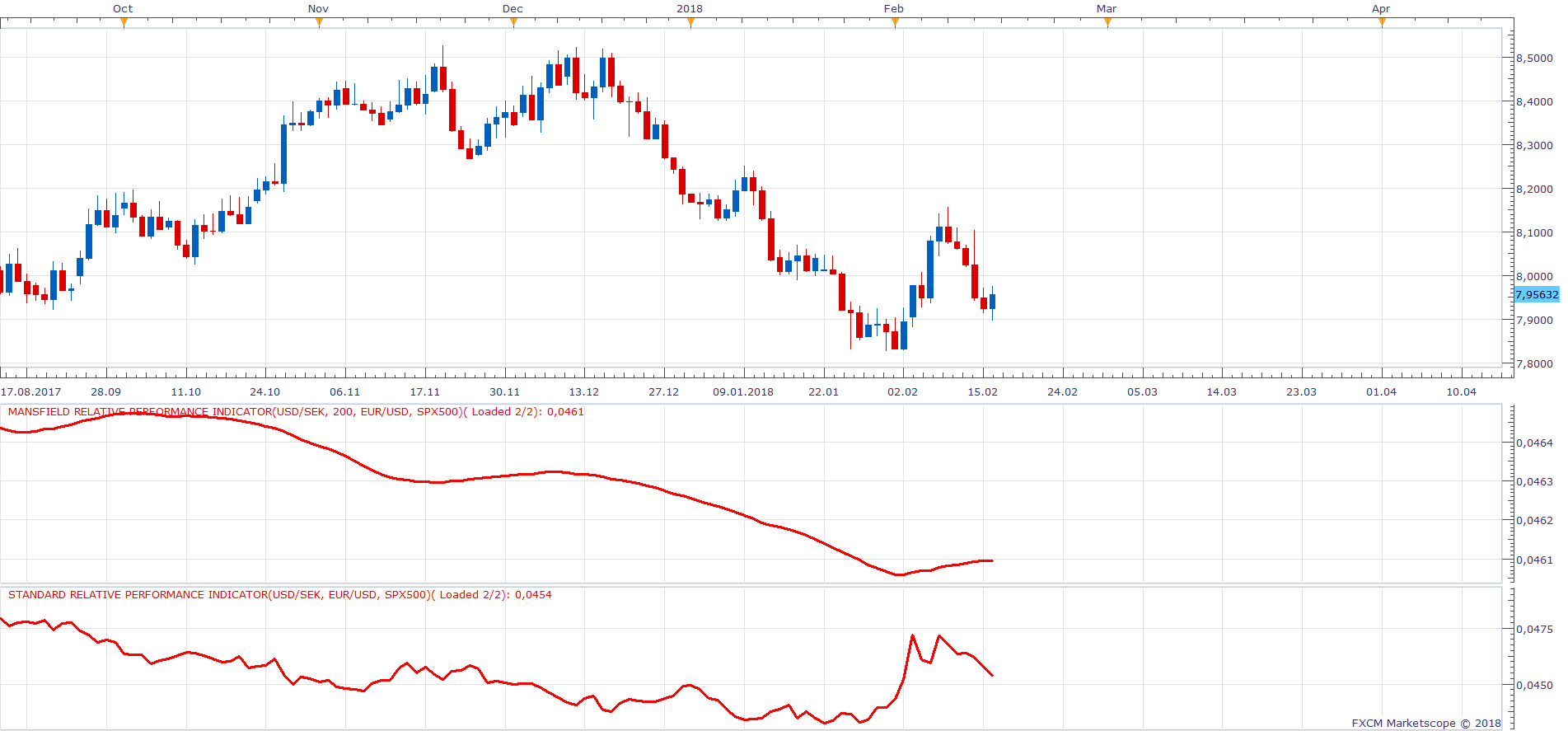Click the 8,1000 price axis label
The image size is (1568, 731).
click(x=1534, y=232)
